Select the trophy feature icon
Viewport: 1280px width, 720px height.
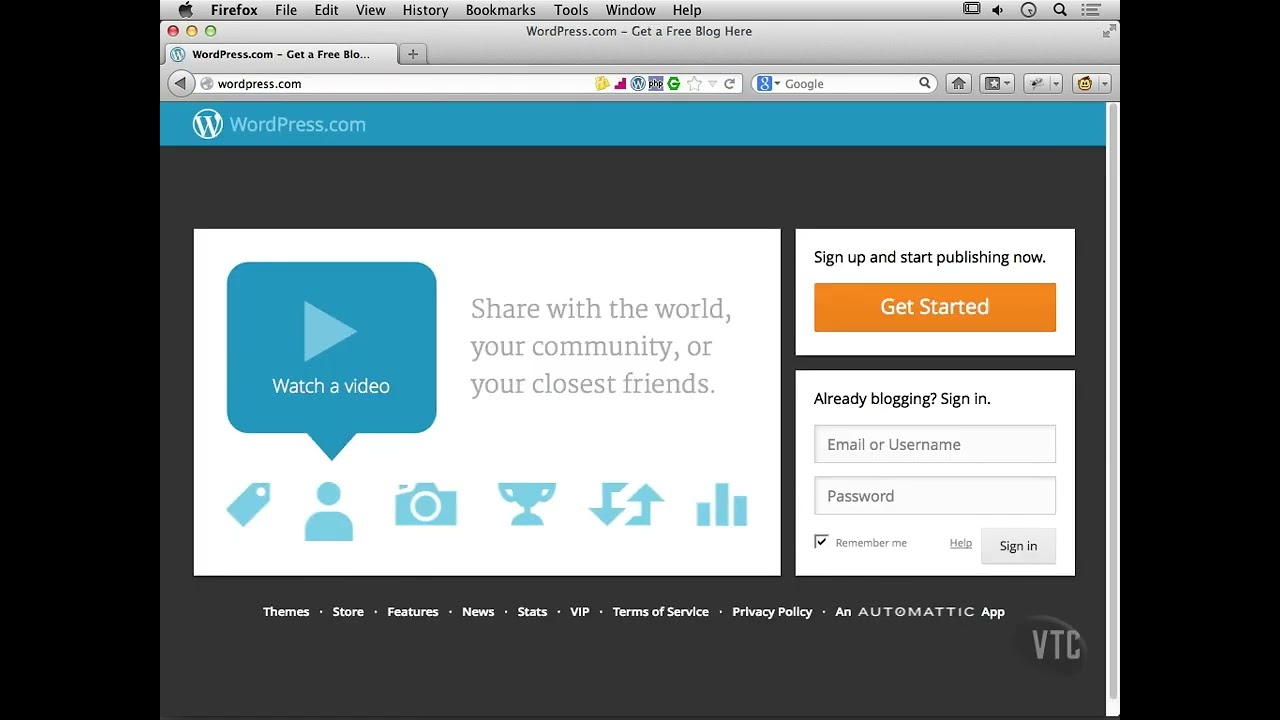(x=526, y=504)
